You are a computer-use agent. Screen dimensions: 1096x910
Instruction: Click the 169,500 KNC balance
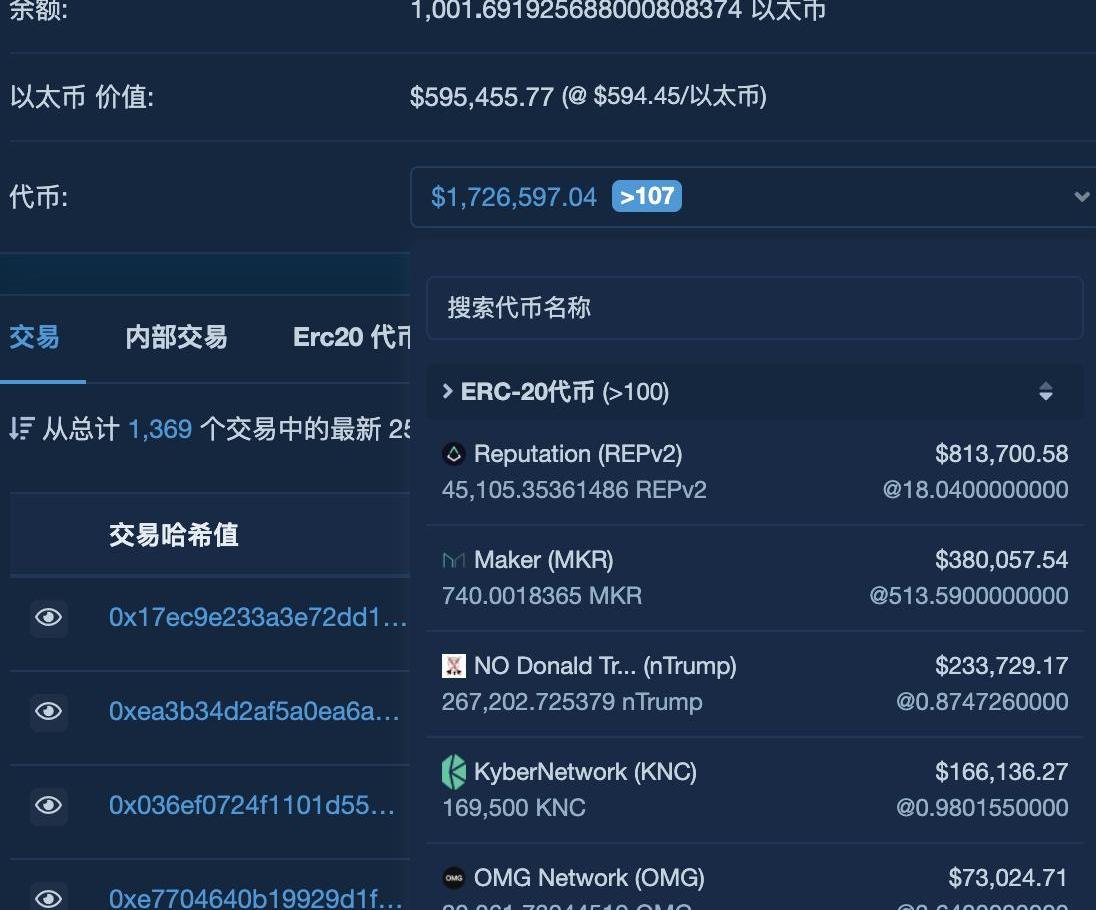pos(514,808)
